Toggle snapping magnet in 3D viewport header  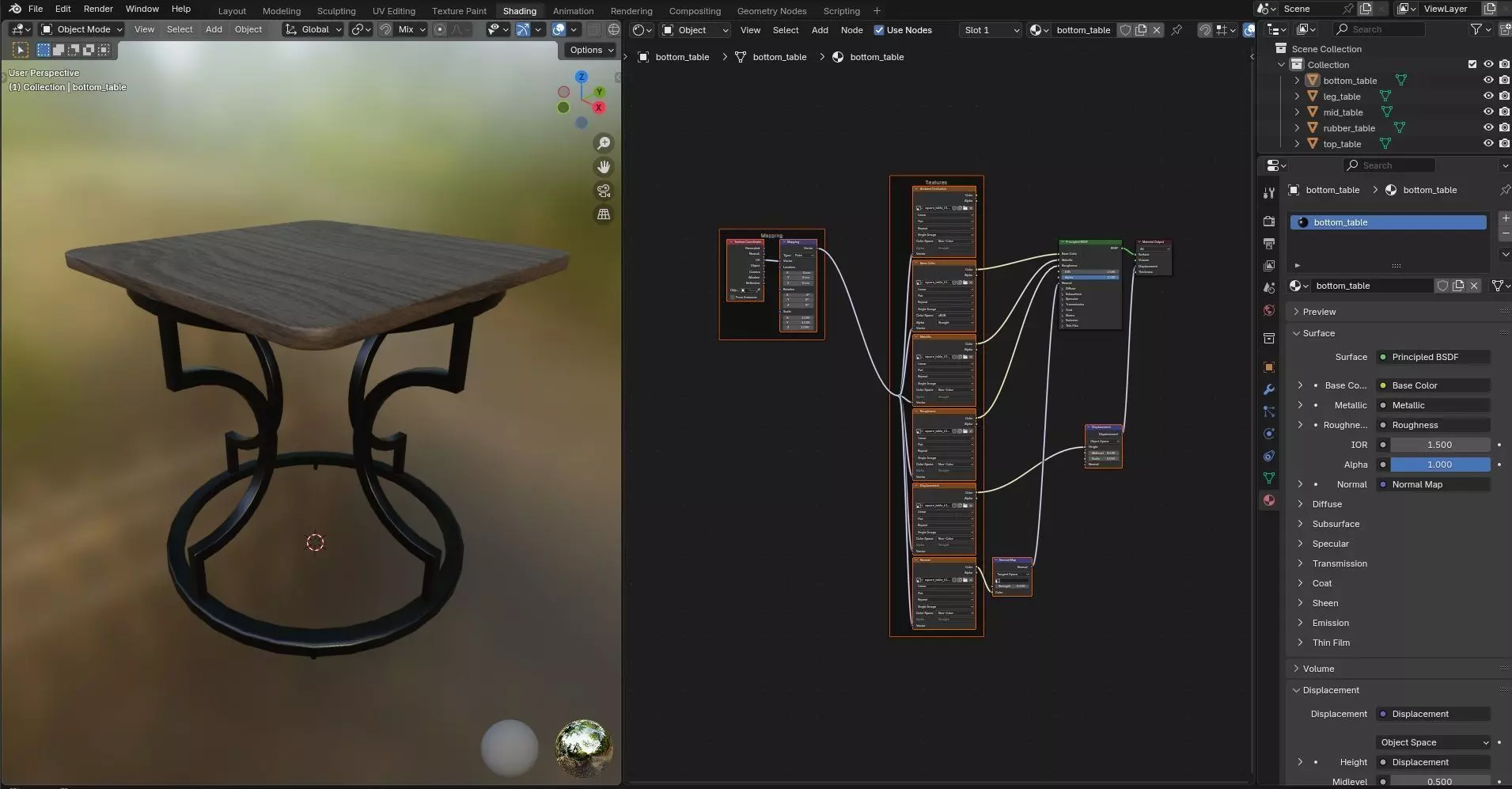[x=385, y=29]
